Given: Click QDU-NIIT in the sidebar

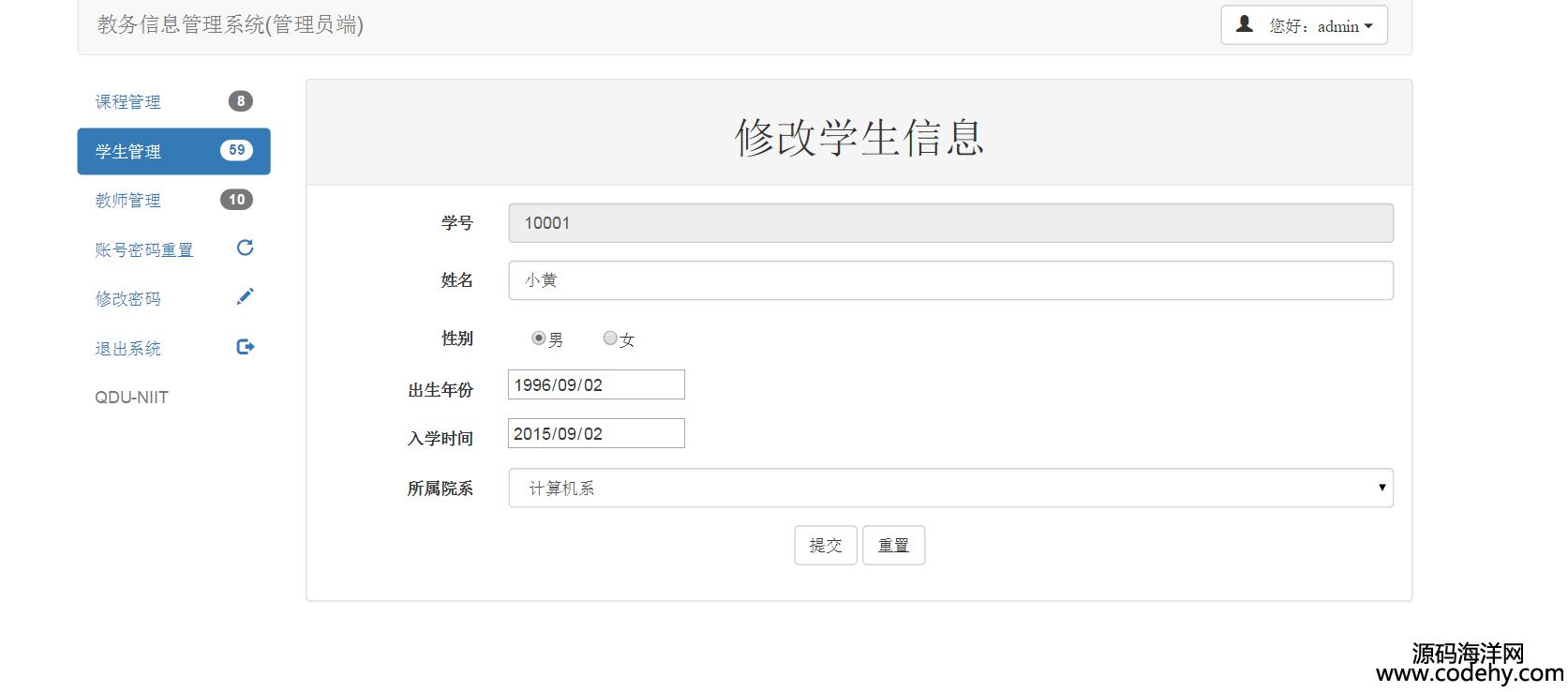Looking at the screenshot, I should (131, 398).
